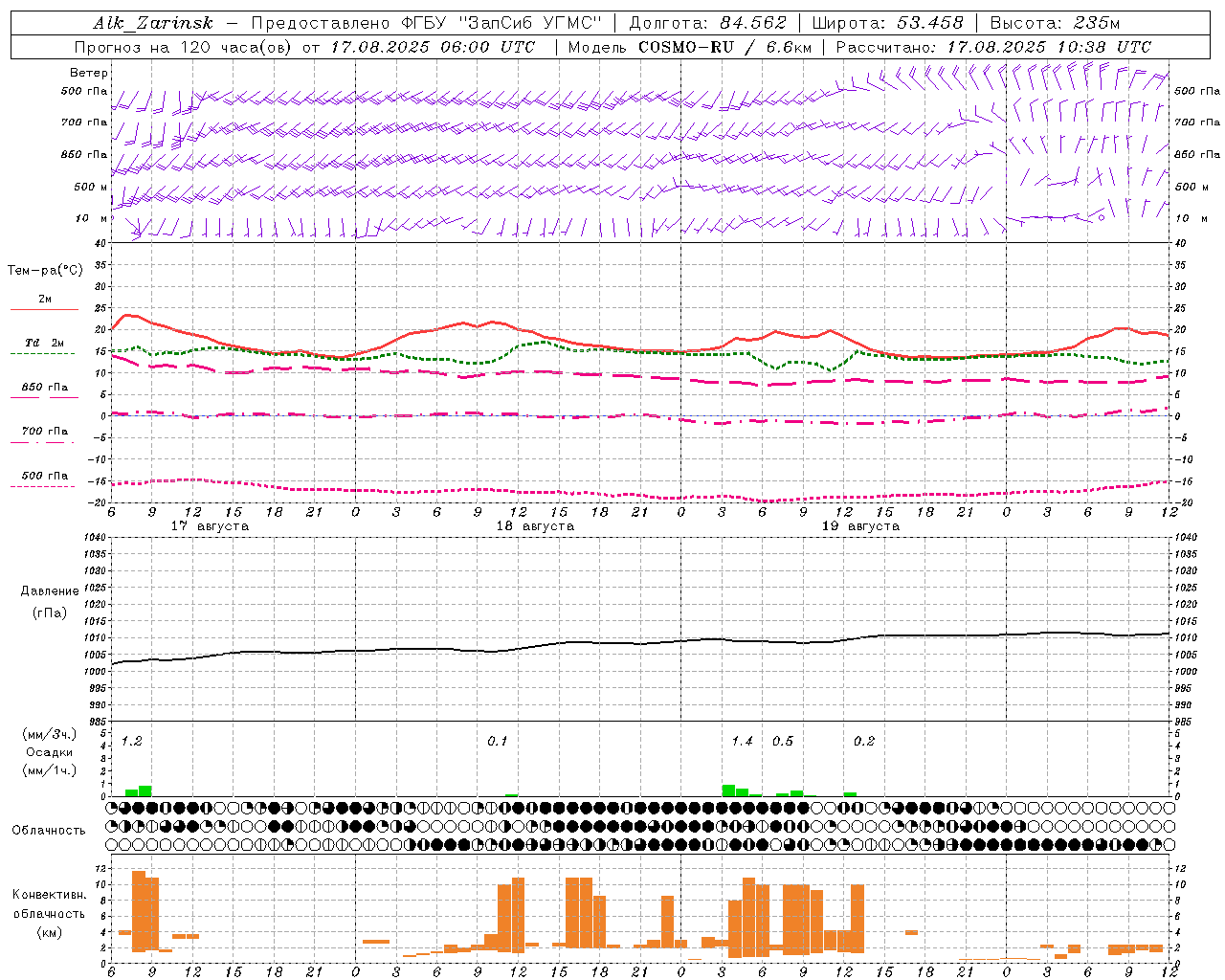Click the Высота: 235м value
1225x980 pixels.
(x=1055, y=23)
